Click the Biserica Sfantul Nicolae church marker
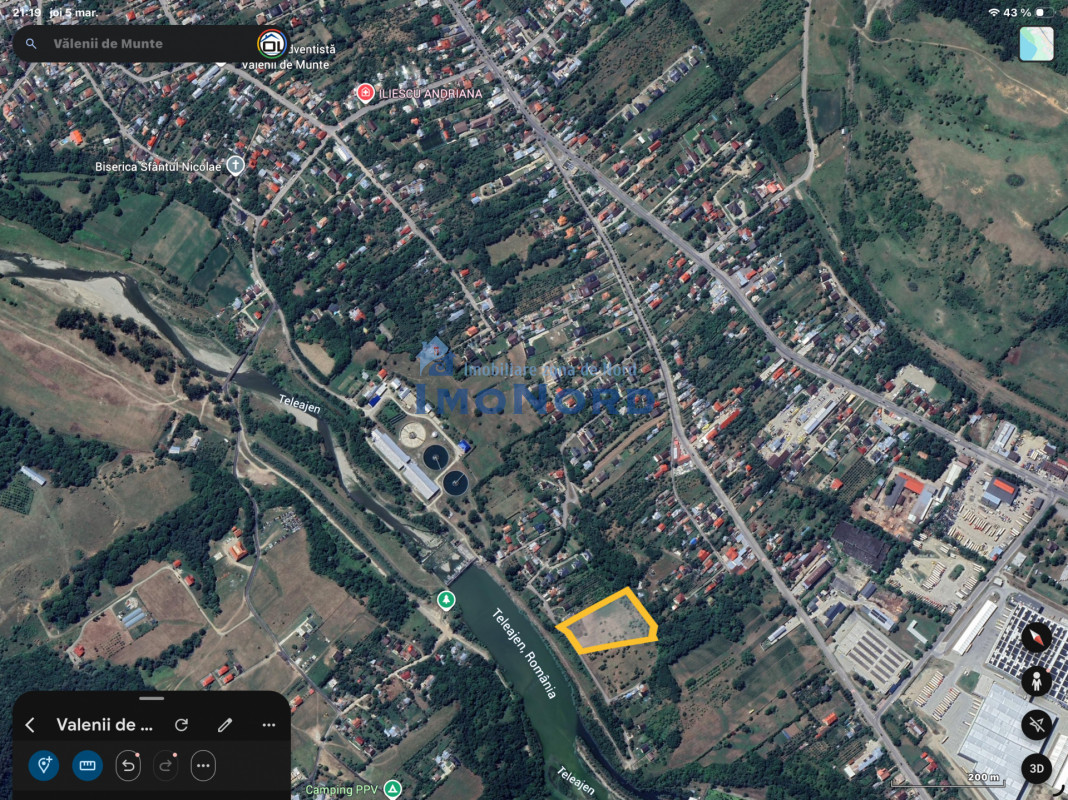This screenshot has width=1068, height=800. pos(235,165)
